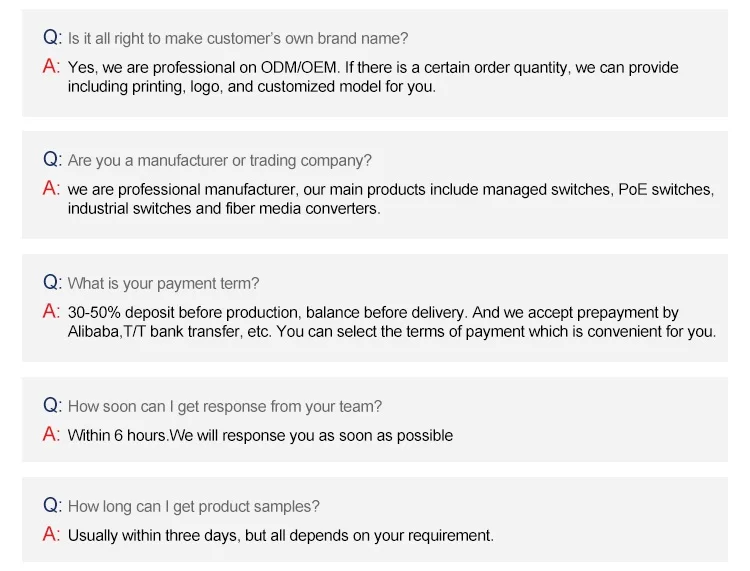The width and height of the screenshot is (750, 571).
Task: Click the blue Q beside the manufacturer question
Action: (x=52, y=159)
